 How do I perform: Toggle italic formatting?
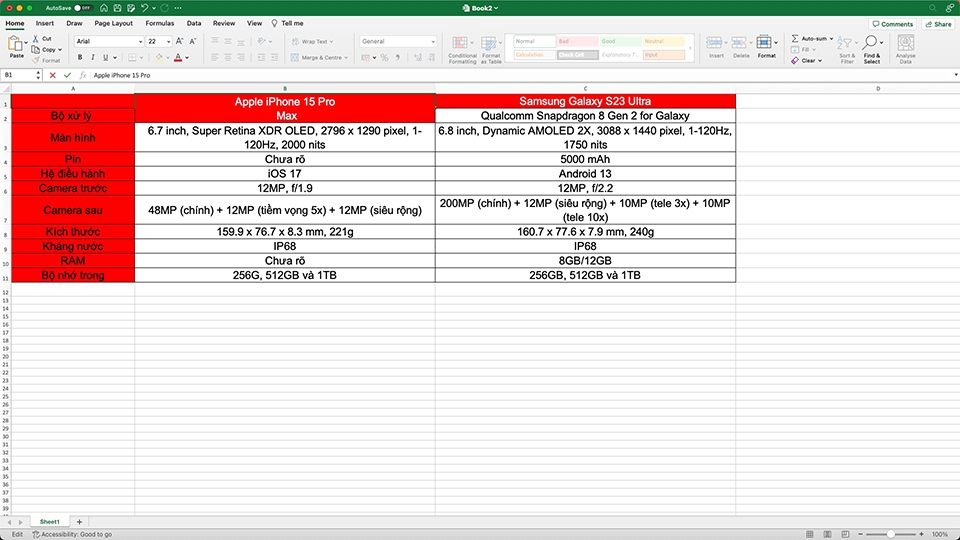coord(92,58)
